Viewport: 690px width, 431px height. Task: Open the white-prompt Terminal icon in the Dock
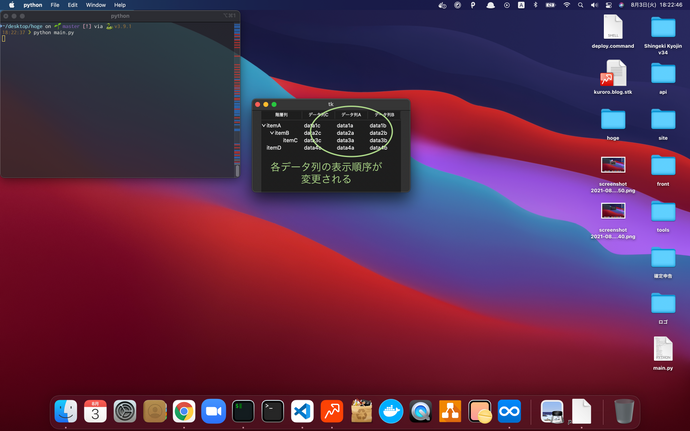click(272, 411)
